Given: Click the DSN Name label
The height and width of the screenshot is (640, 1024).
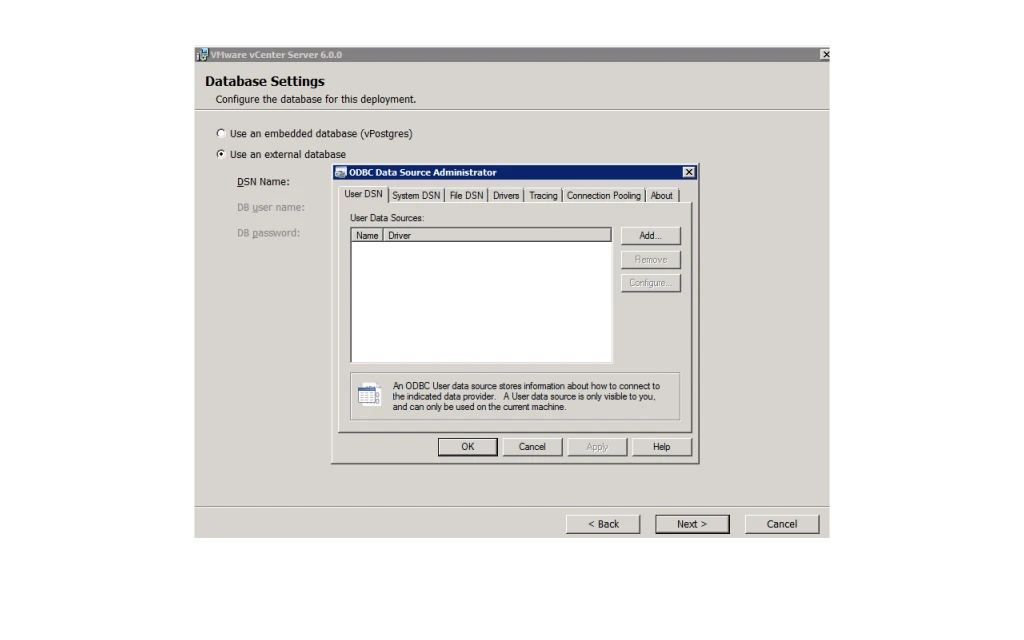Looking at the screenshot, I should tap(263, 182).
